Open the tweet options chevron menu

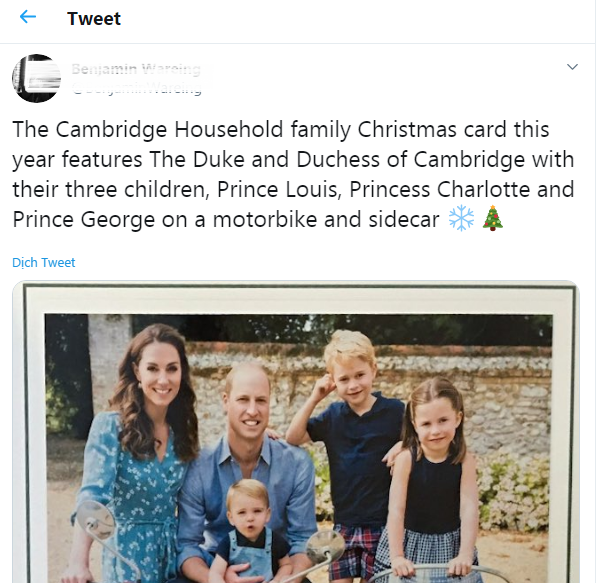coord(572,67)
